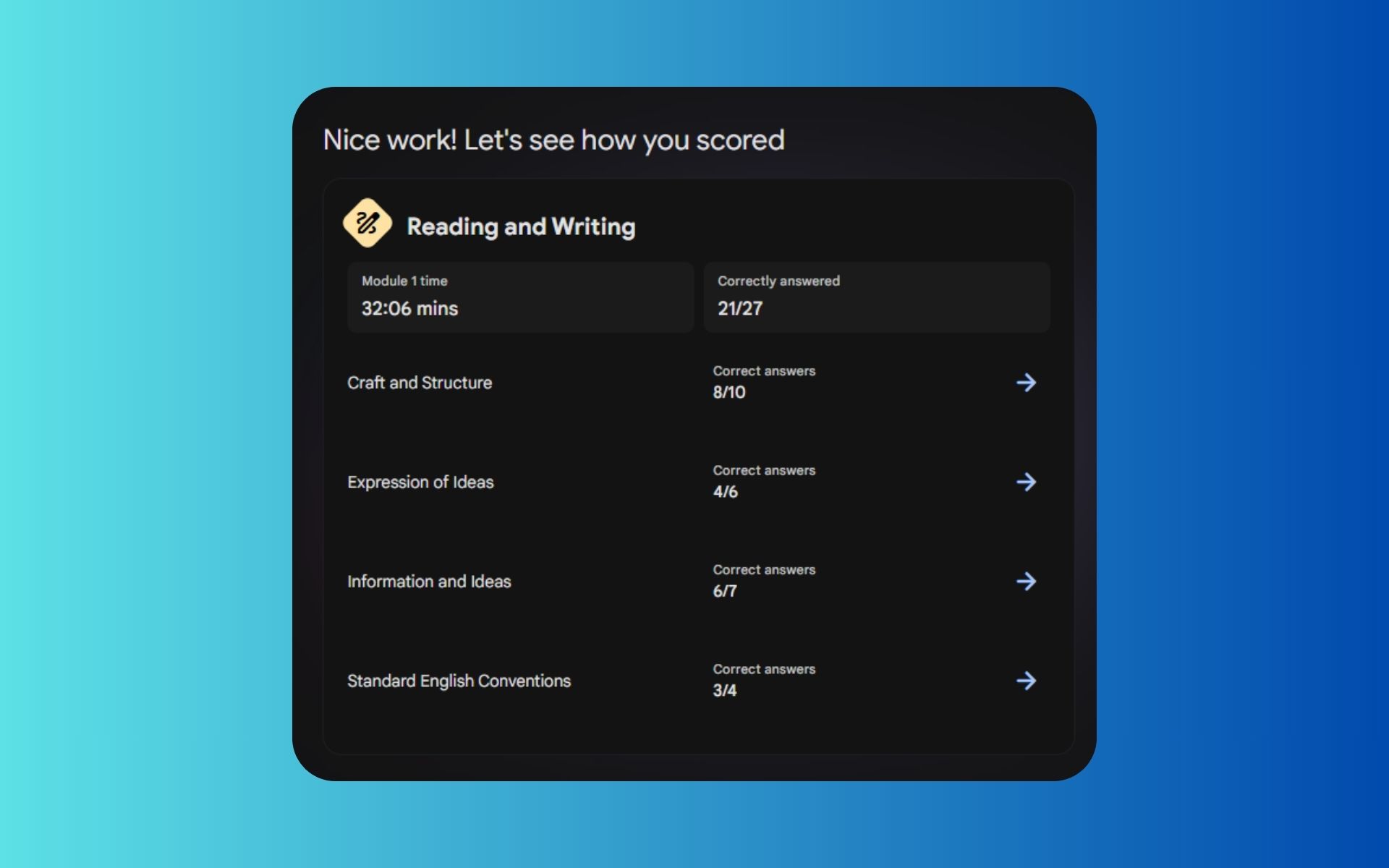This screenshot has width=1389, height=868.
Task: Open Craft and Structure details arrow
Action: [x=1026, y=383]
